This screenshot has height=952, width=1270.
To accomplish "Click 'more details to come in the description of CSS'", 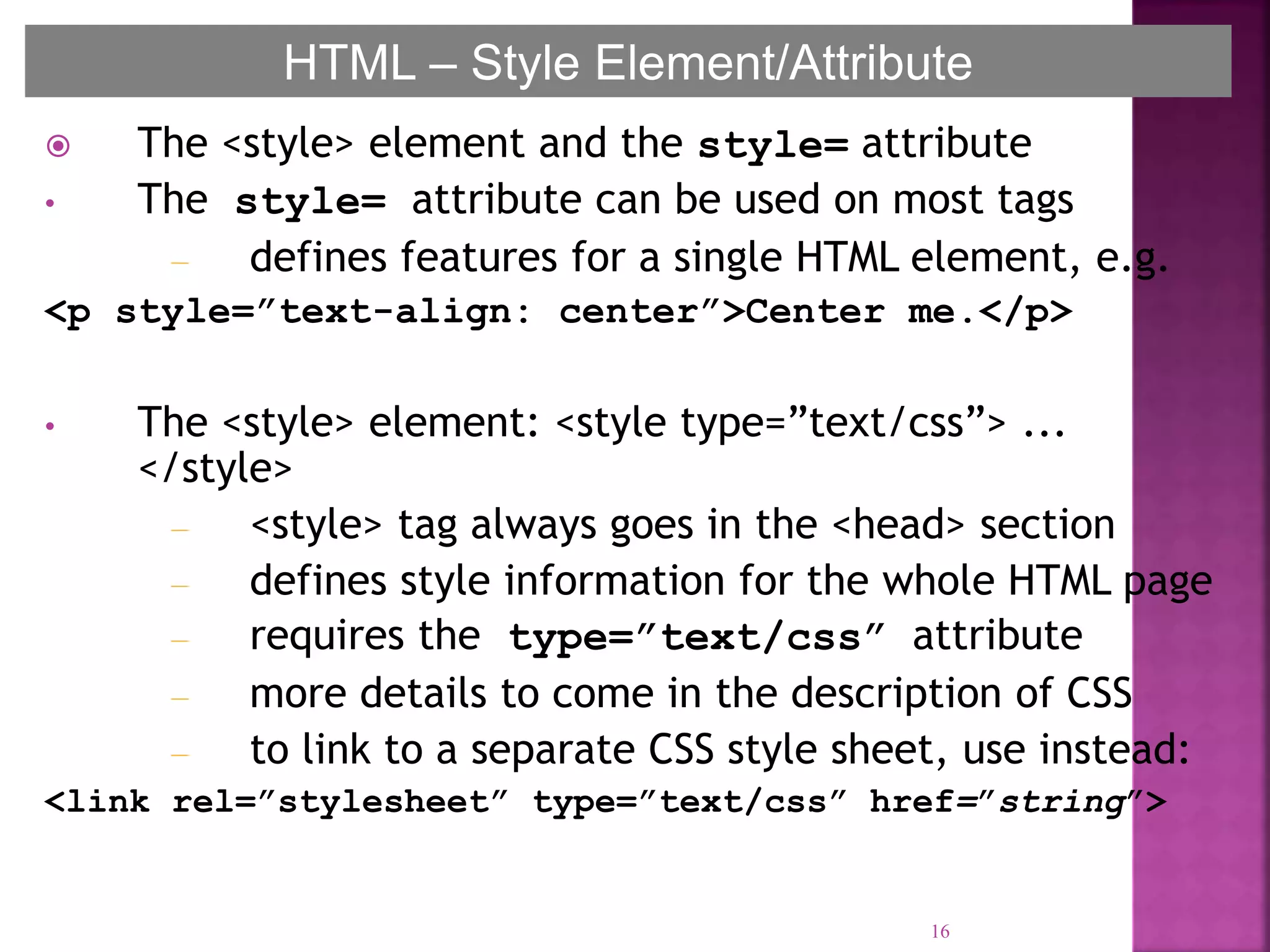I will pyautogui.click(x=691, y=693).
